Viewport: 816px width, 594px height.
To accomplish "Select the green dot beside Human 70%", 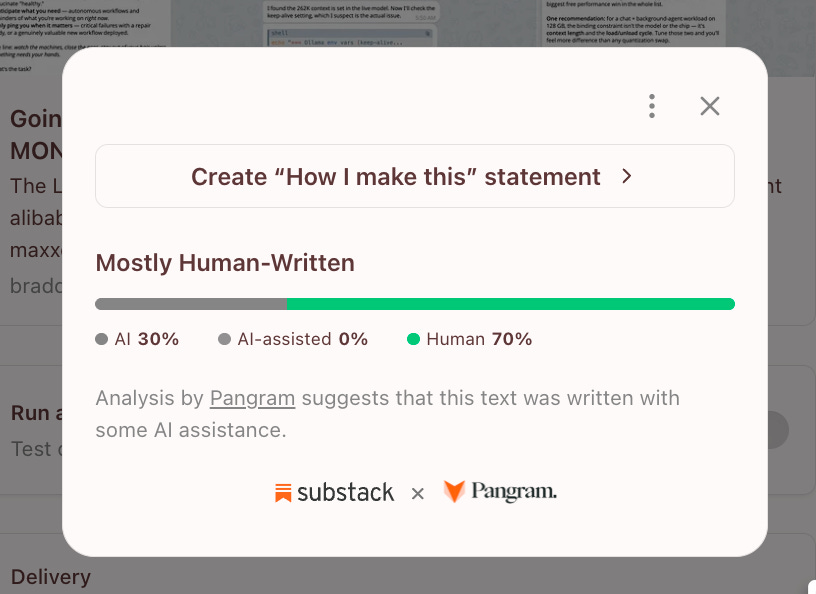I will 413,339.
